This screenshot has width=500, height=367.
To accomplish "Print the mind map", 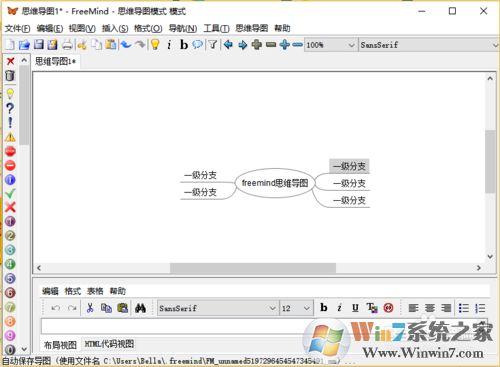I will coord(67,44).
